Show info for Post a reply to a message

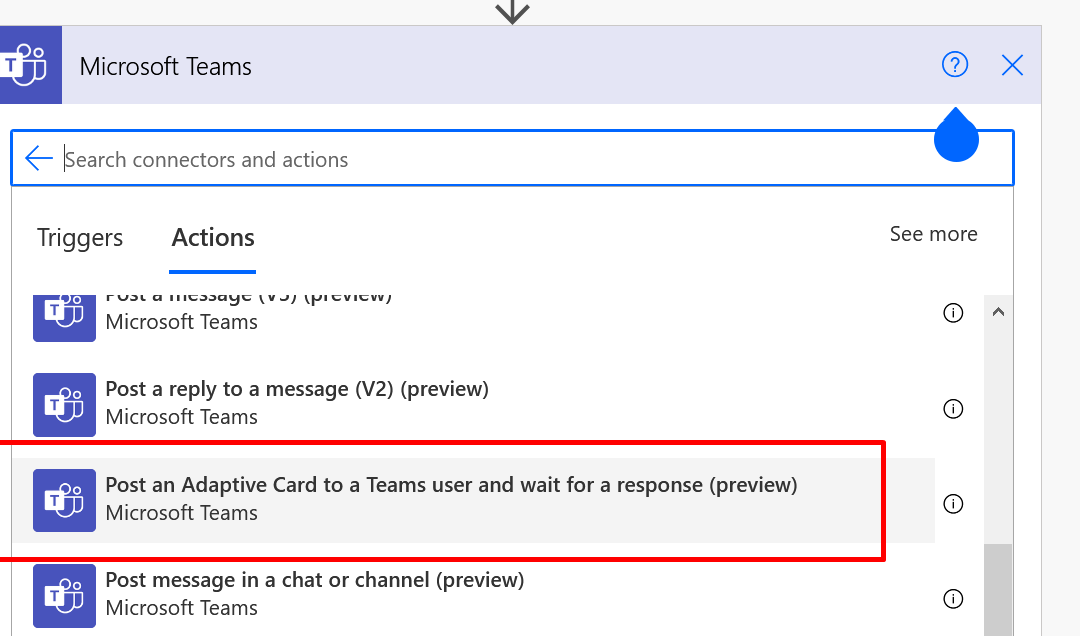pos(953,409)
